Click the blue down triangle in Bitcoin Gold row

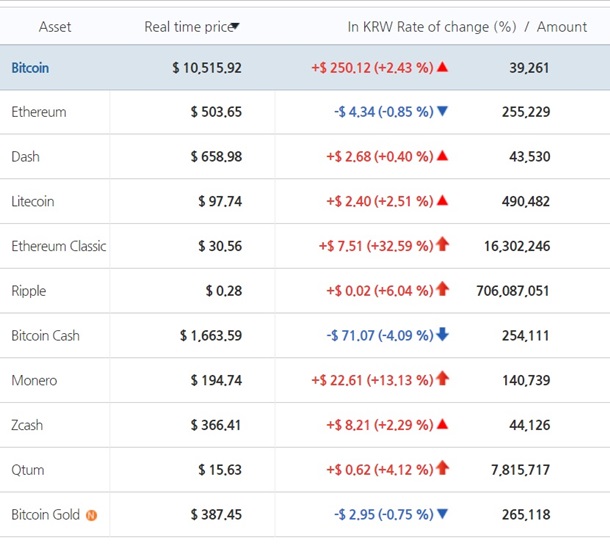coord(442,514)
